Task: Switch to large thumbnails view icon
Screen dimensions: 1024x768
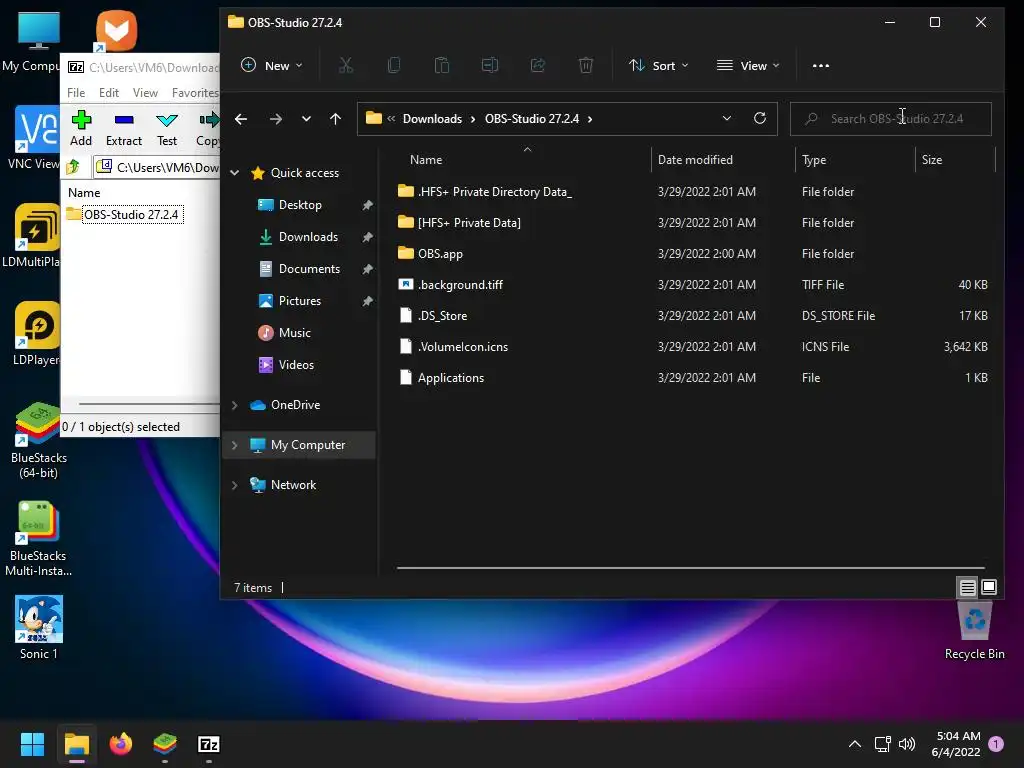Action: (989, 587)
